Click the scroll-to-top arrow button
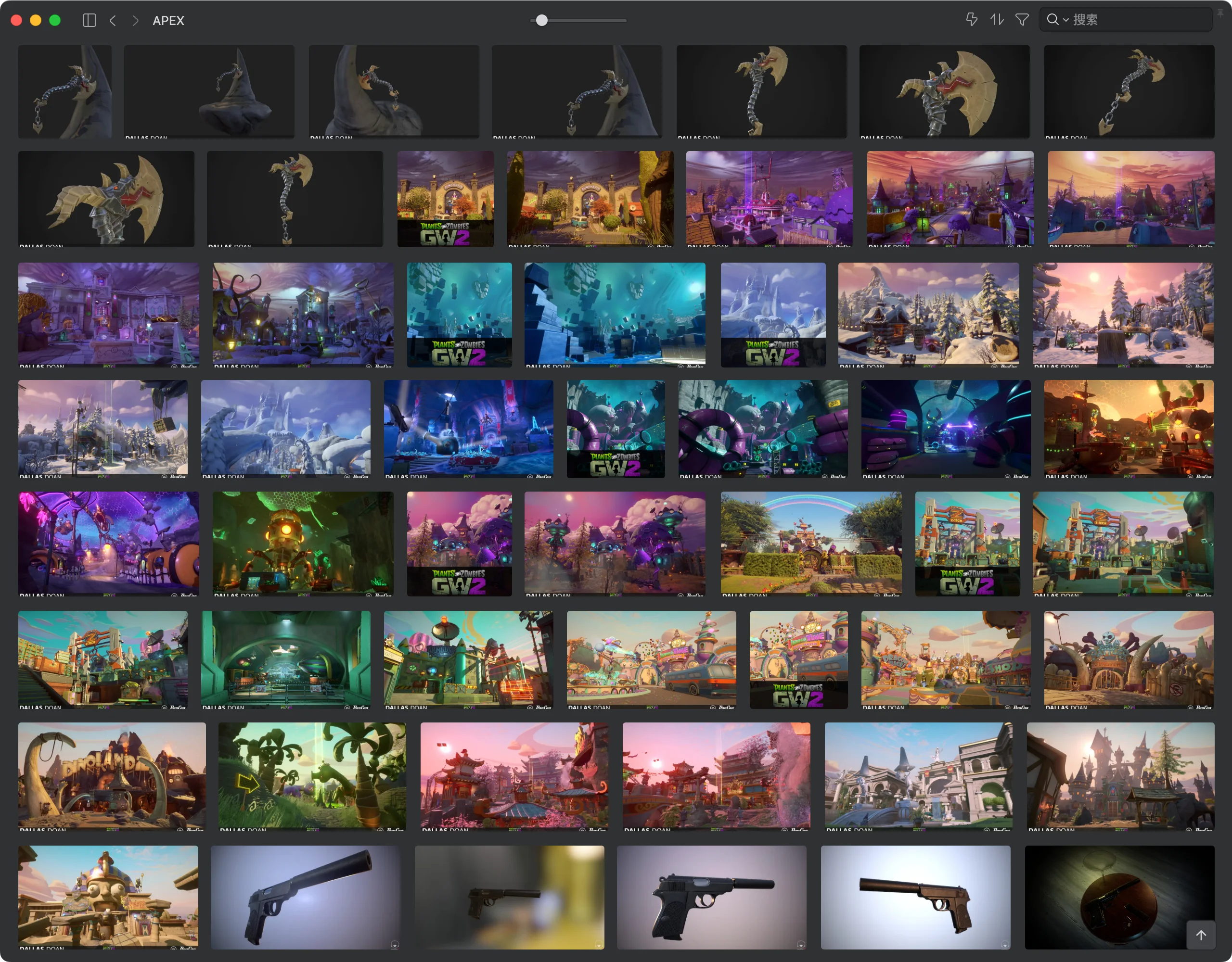Screen dimensions: 1232x962 point(1201,935)
